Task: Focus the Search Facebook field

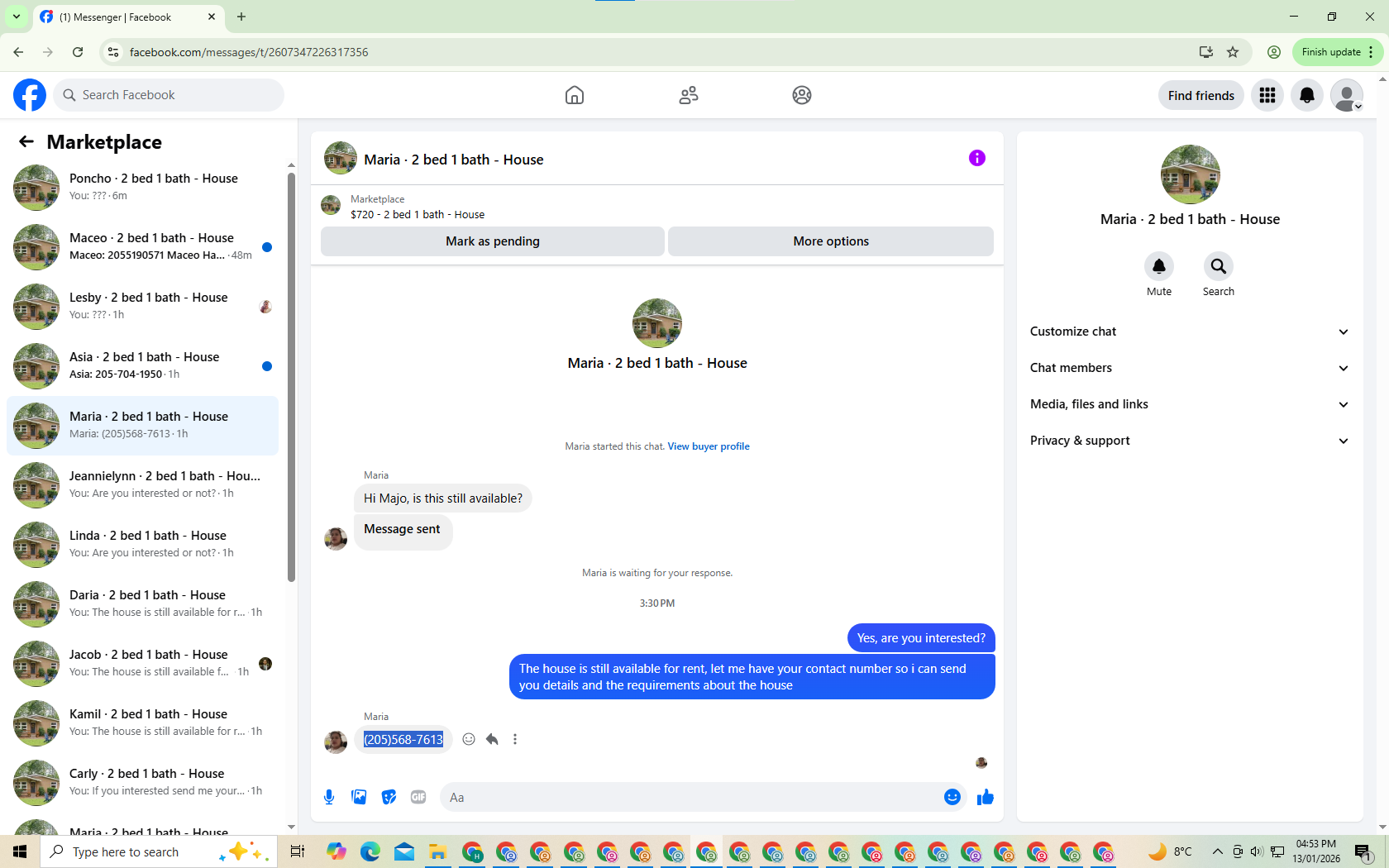Action: tap(169, 95)
